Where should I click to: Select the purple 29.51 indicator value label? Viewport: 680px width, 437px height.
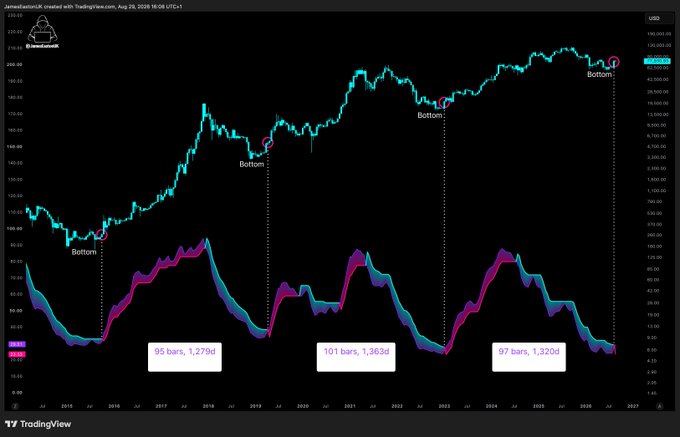(x=17, y=344)
